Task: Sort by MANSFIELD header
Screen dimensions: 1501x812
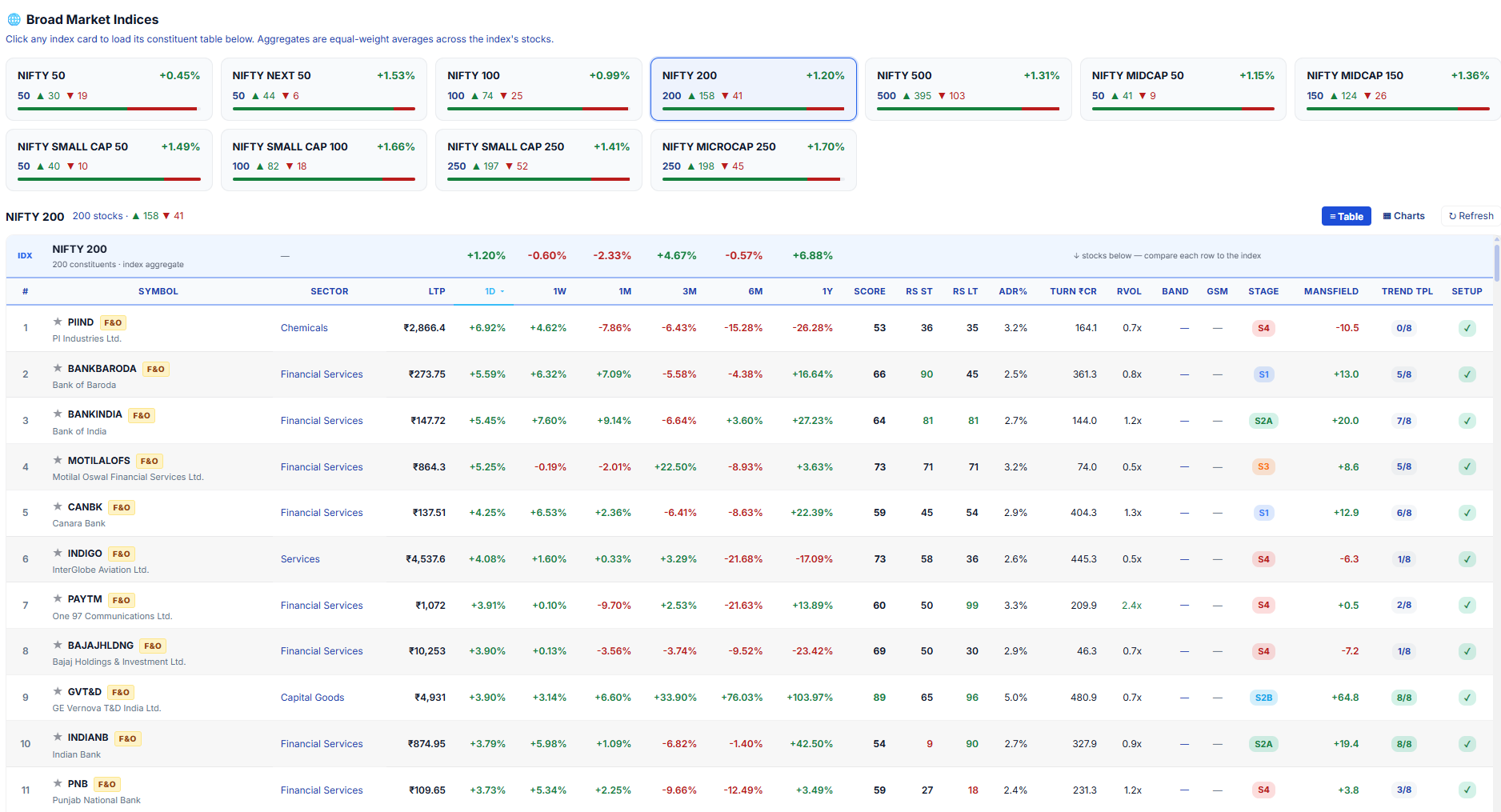Action: click(1331, 291)
